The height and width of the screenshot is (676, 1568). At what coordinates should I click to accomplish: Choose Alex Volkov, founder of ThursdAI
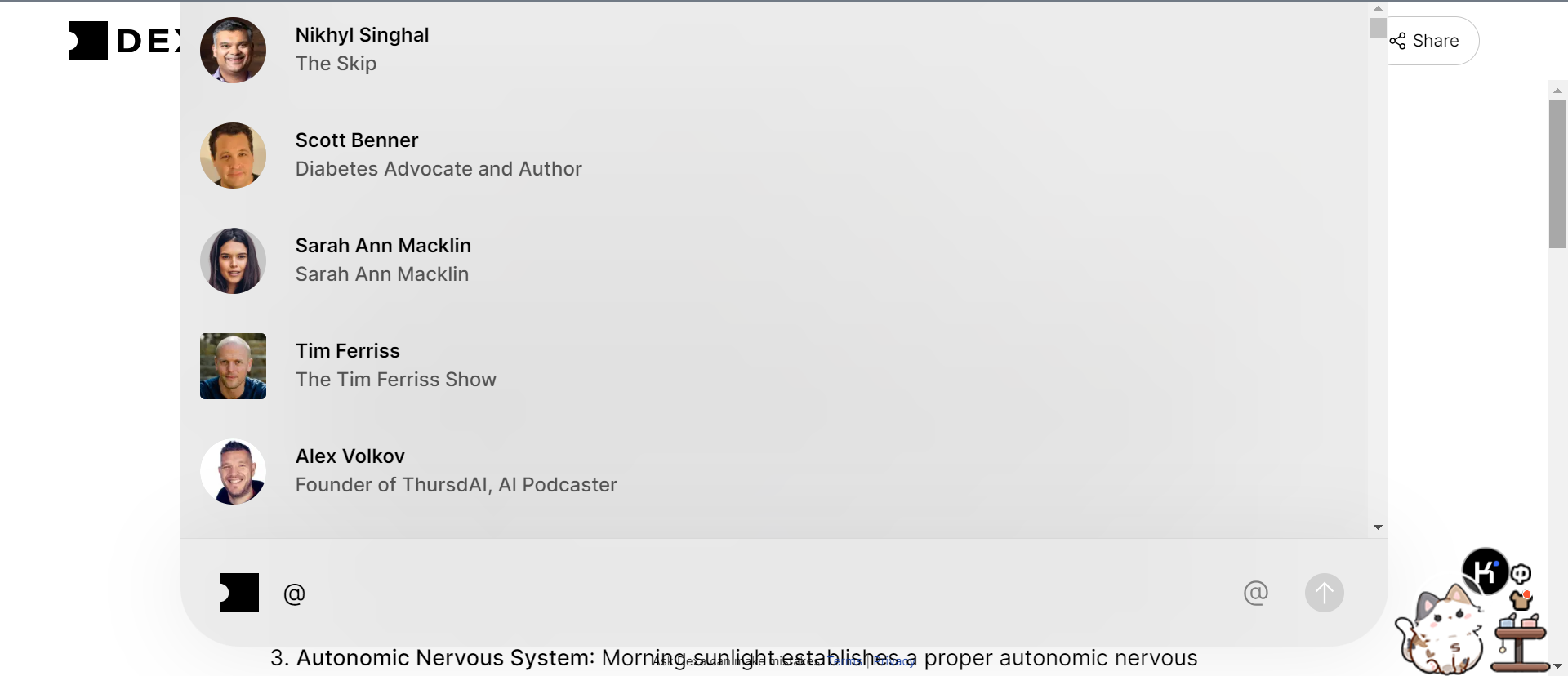click(456, 470)
